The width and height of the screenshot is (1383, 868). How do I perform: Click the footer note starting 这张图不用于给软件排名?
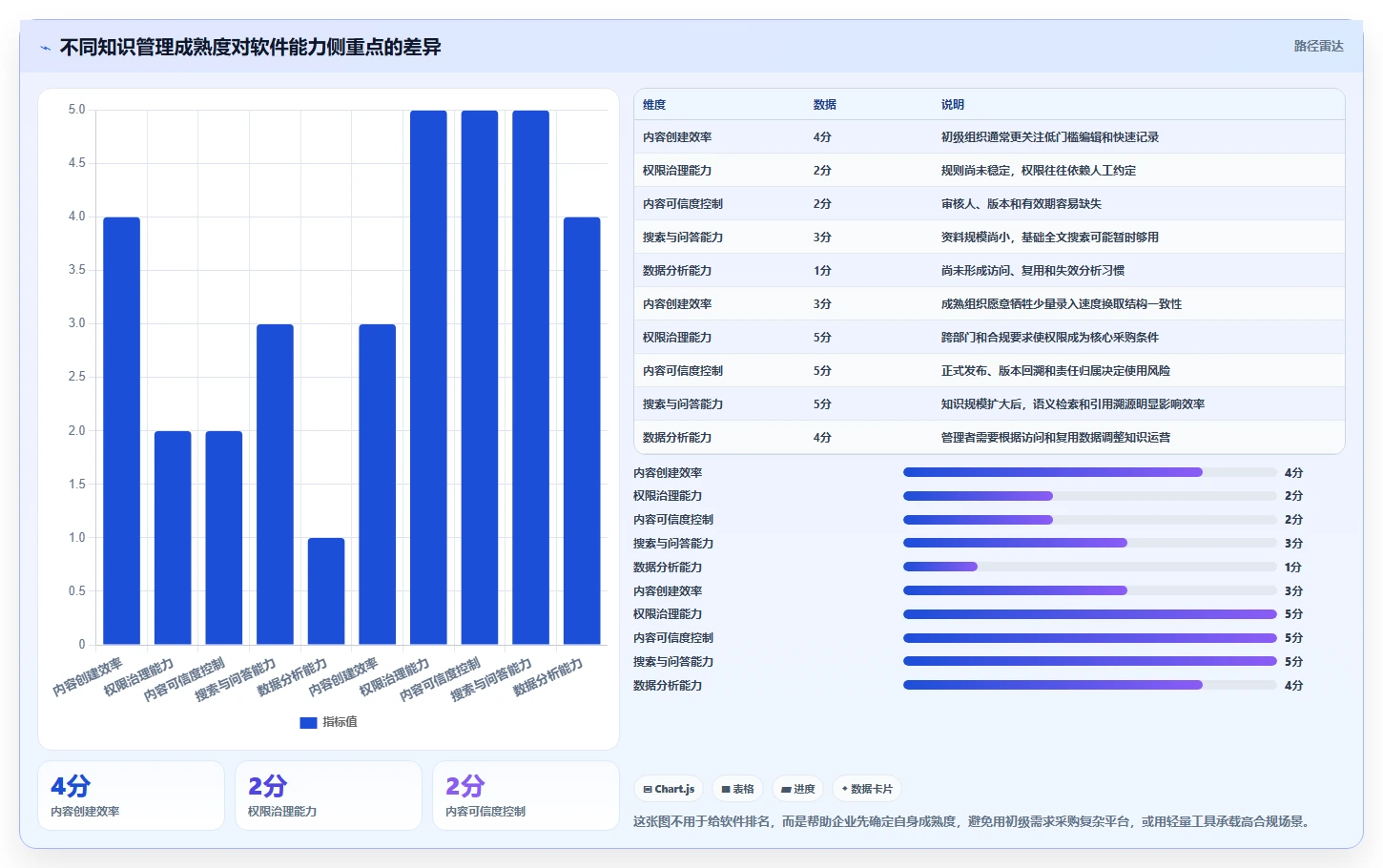click(973, 821)
